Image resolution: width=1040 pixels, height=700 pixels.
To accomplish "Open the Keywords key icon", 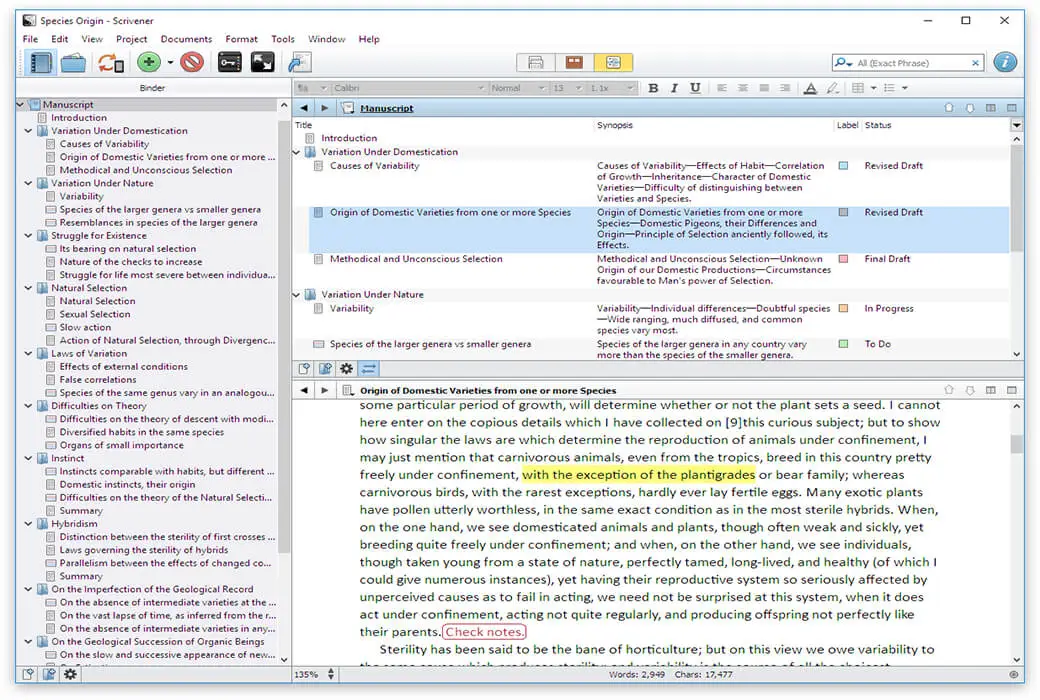I will click(x=229, y=63).
